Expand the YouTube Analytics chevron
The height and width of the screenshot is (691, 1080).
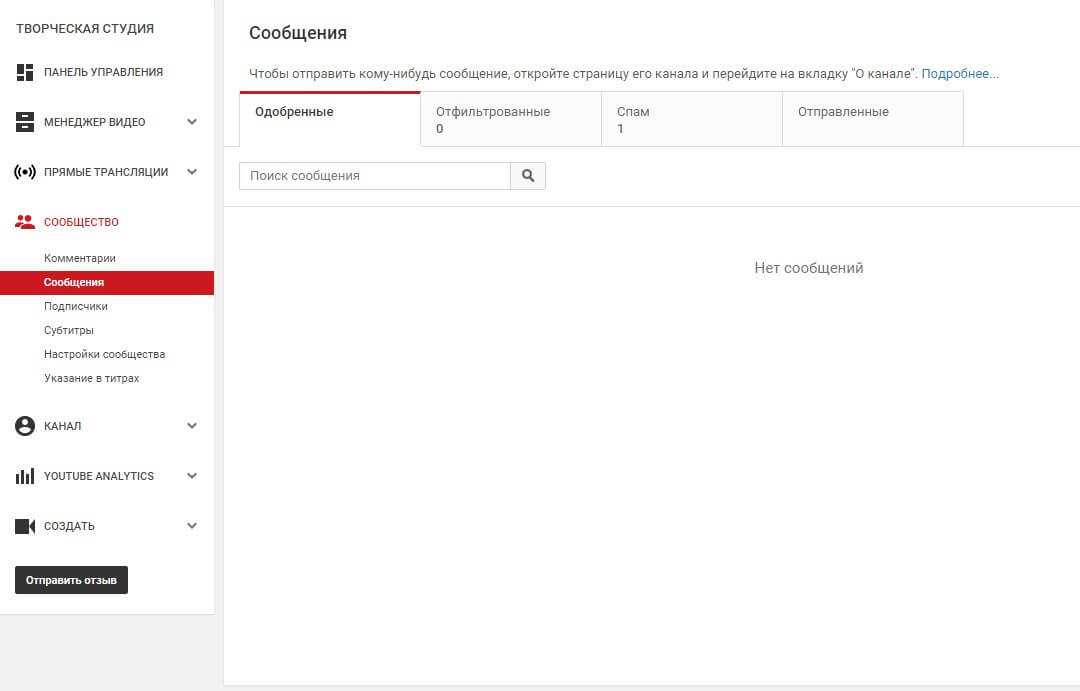pos(192,475)
